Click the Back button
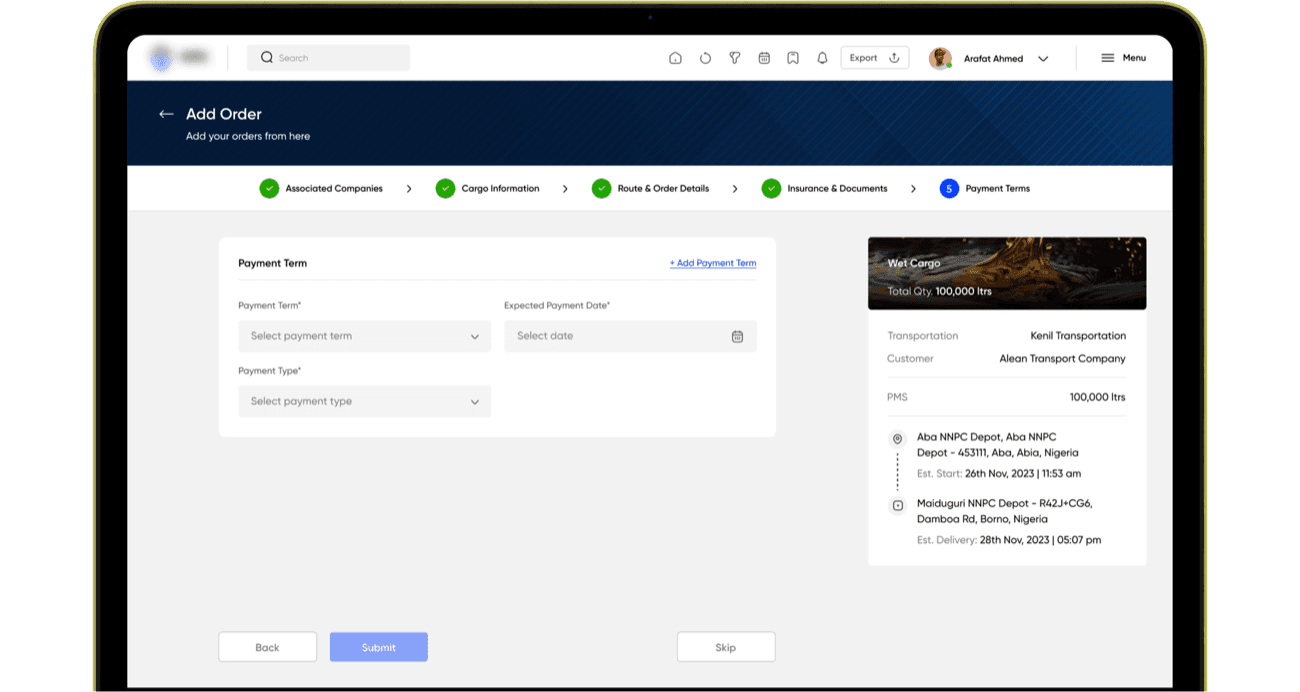This screenshot has width=1300, height=692. [x=267, y=647]
